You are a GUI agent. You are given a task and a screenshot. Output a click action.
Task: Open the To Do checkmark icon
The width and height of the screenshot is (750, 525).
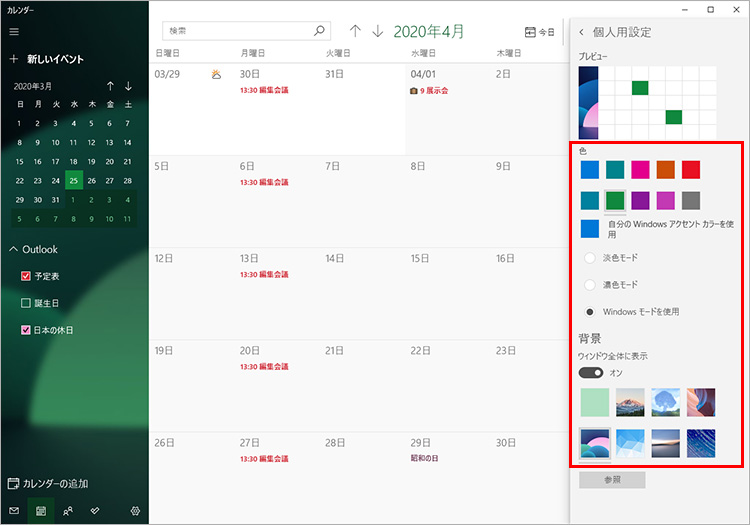[x=95, y=510]
